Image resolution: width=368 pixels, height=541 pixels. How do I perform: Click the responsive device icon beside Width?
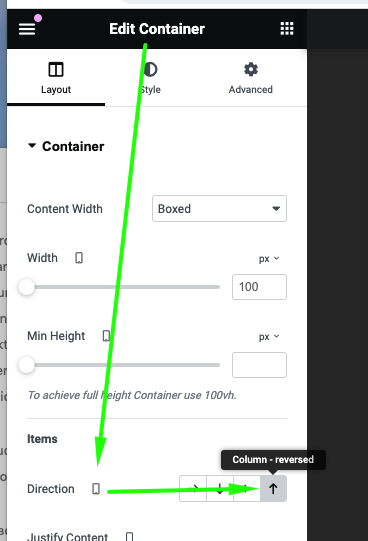(79, 258)
